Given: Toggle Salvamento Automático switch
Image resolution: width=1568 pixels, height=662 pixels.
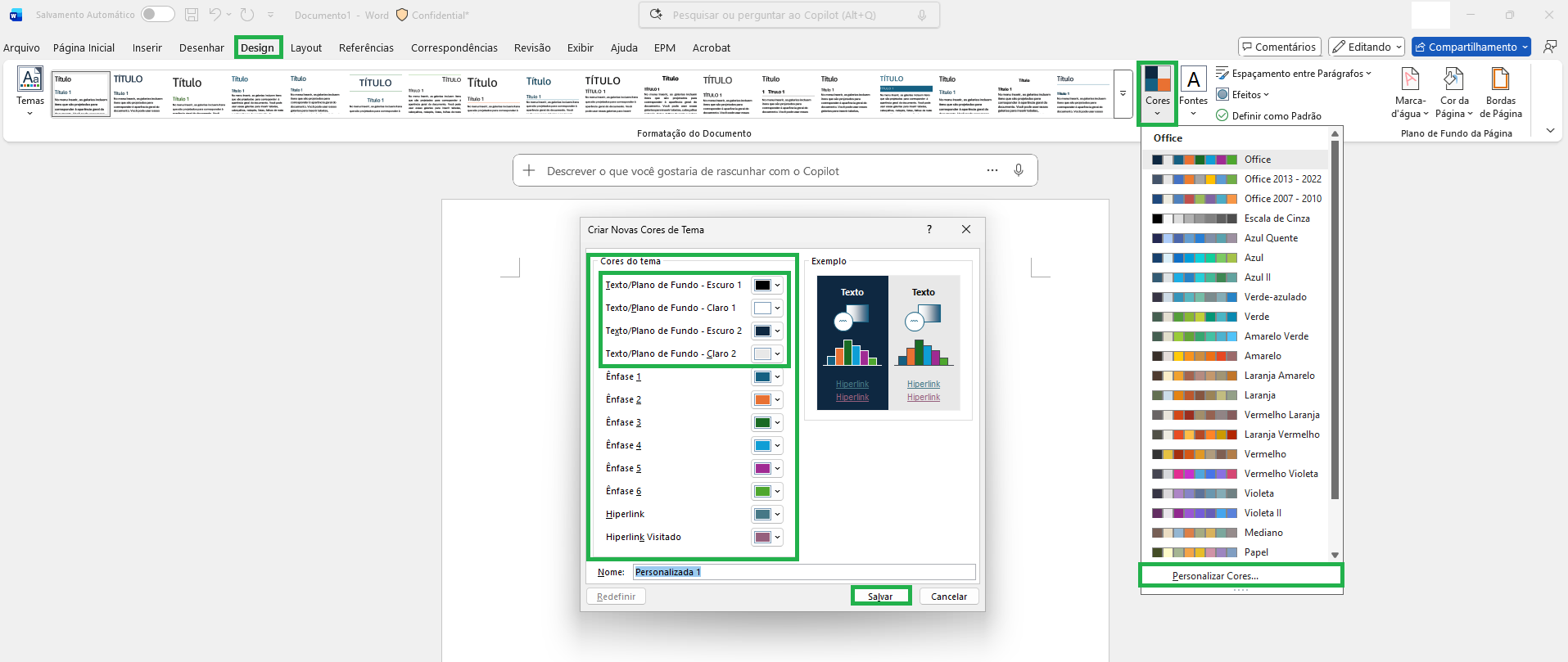Looking at the screenshot, I should point(157,15).
